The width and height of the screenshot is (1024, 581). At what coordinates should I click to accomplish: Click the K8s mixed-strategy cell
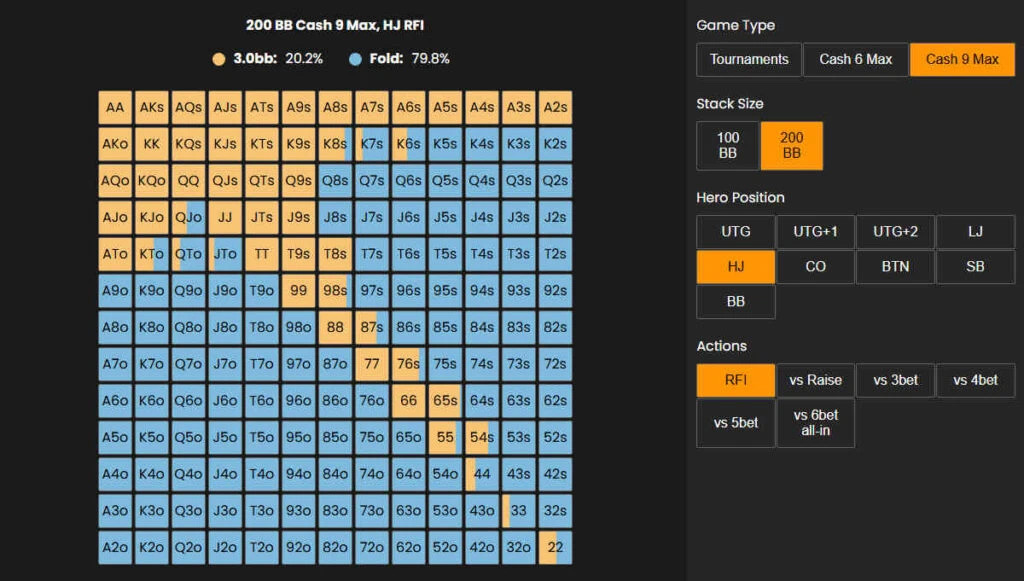pos(335,144)
